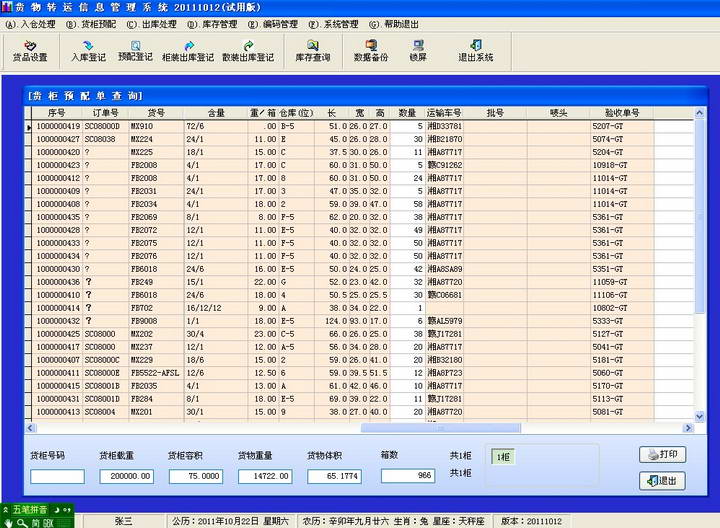Click the 货柜载重 field showing 200000.00
This screenshot has height=528, width=720.
[x=127, y=476]
